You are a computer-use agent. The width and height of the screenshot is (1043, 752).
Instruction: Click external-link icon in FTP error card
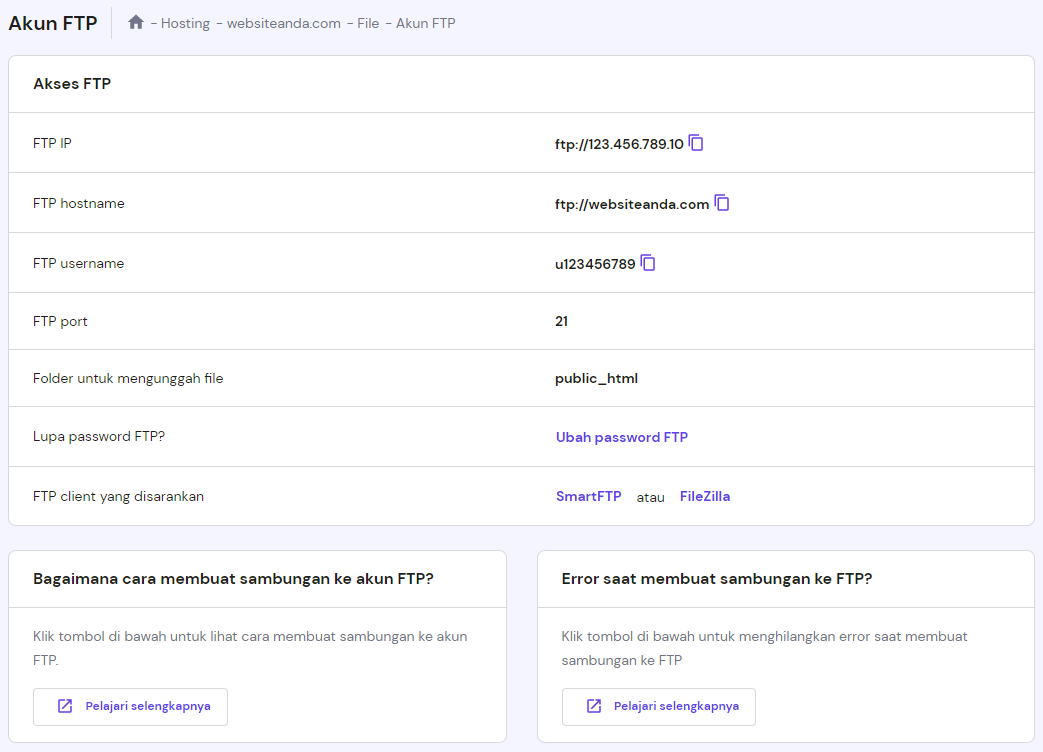pyautogui.click(x=594, y=706)
